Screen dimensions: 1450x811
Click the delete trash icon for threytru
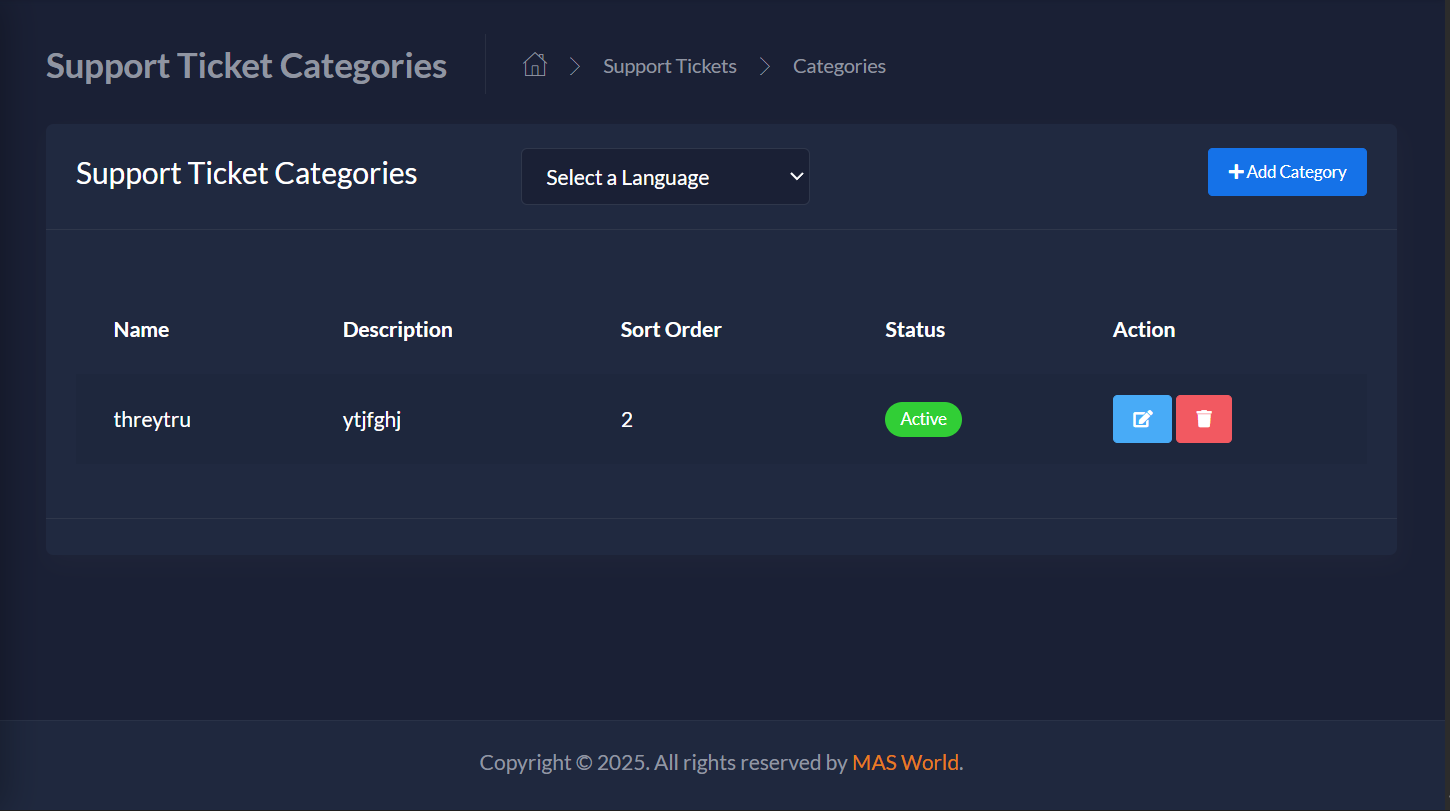[x=1204, y=419]
